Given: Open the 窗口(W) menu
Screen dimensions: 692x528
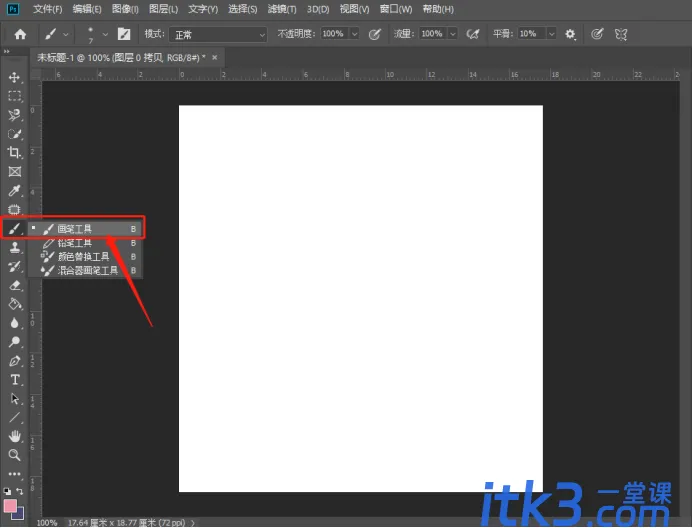Looking at the screenshot, I should pyautogui.click(x=396, y=9).
